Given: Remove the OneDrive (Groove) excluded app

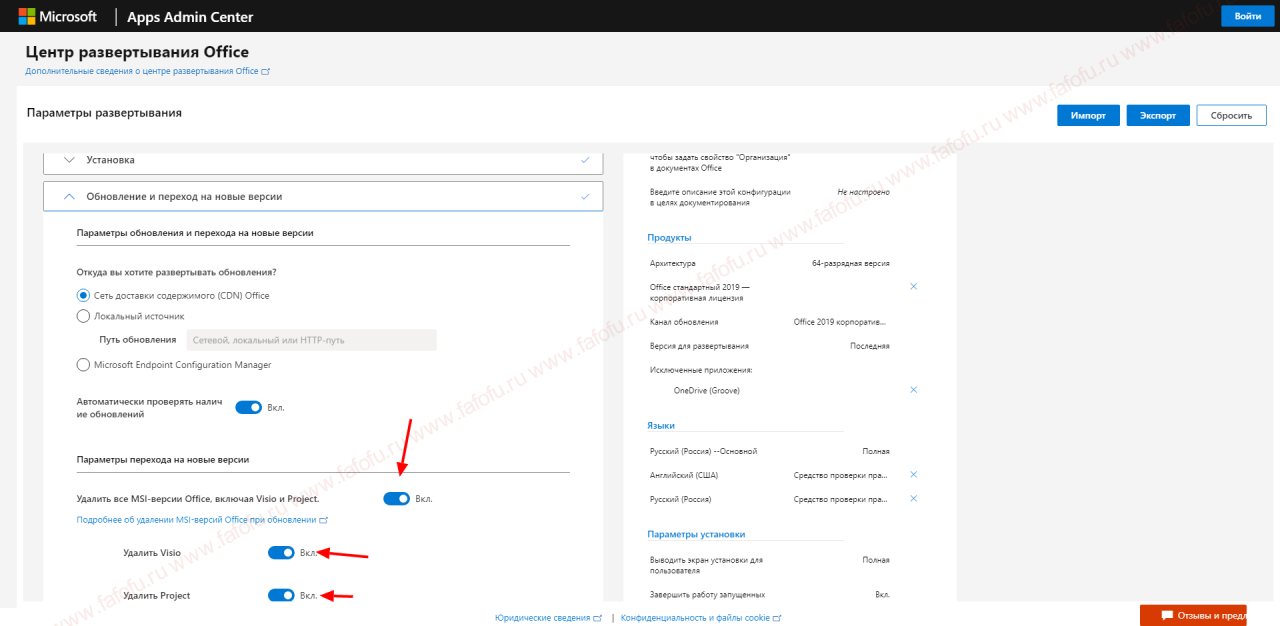Looking at the screenshot, I should [x=913, y=390].
